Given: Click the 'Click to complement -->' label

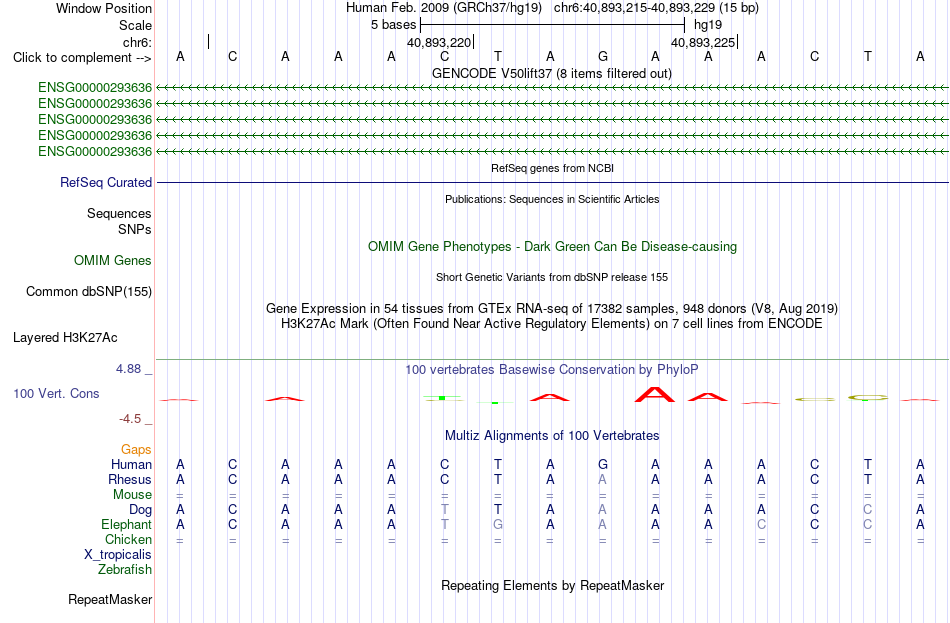Looking at the screenshot, I should pyautogui.click(x=82, y=58).
